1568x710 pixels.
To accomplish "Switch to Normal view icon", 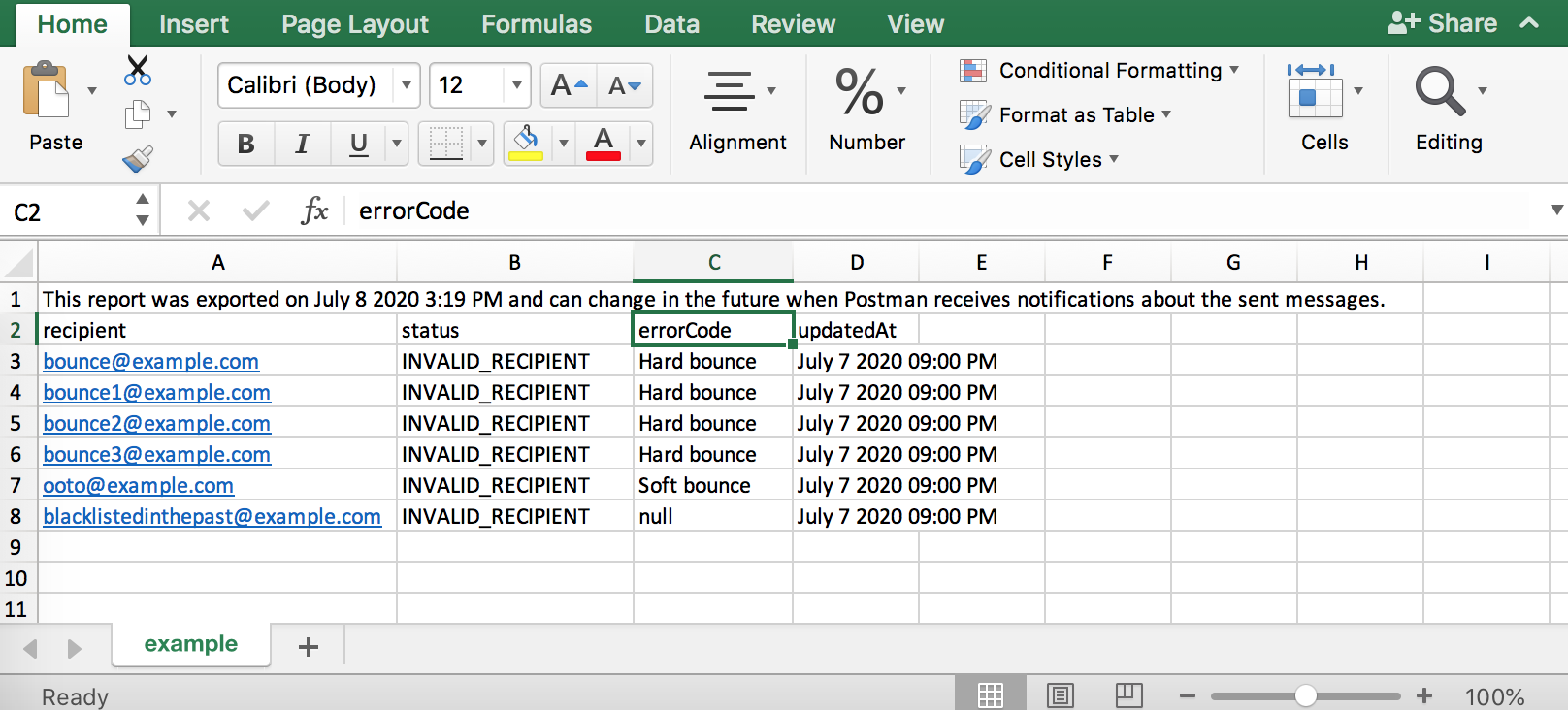I will 991,694.
